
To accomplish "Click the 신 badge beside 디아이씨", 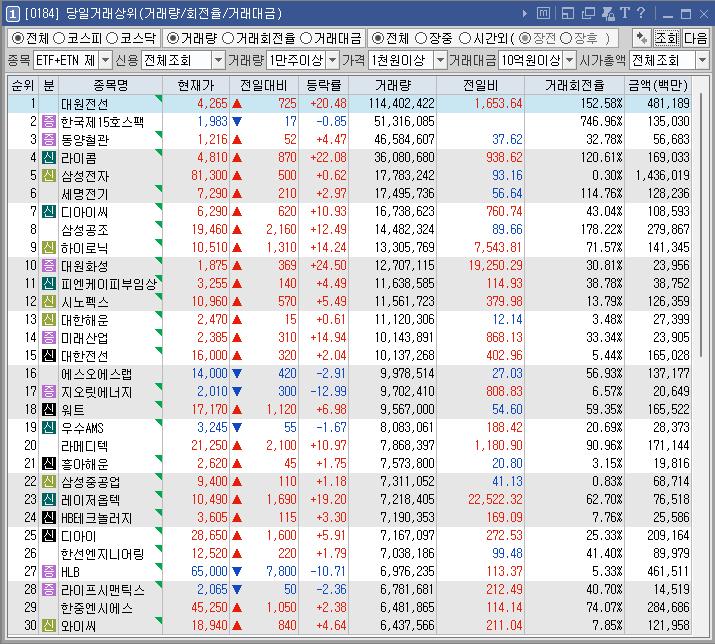I will pos(49,212).
